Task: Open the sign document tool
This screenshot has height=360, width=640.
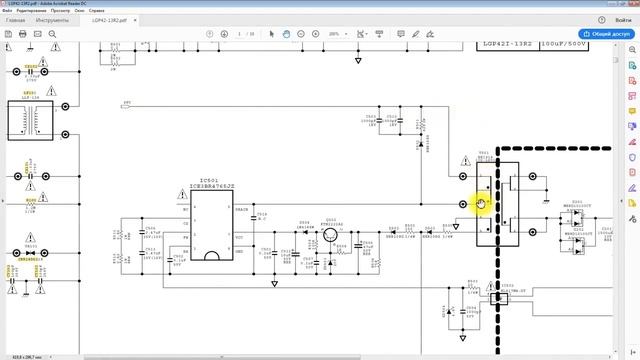Action: [x=430, y=34]
